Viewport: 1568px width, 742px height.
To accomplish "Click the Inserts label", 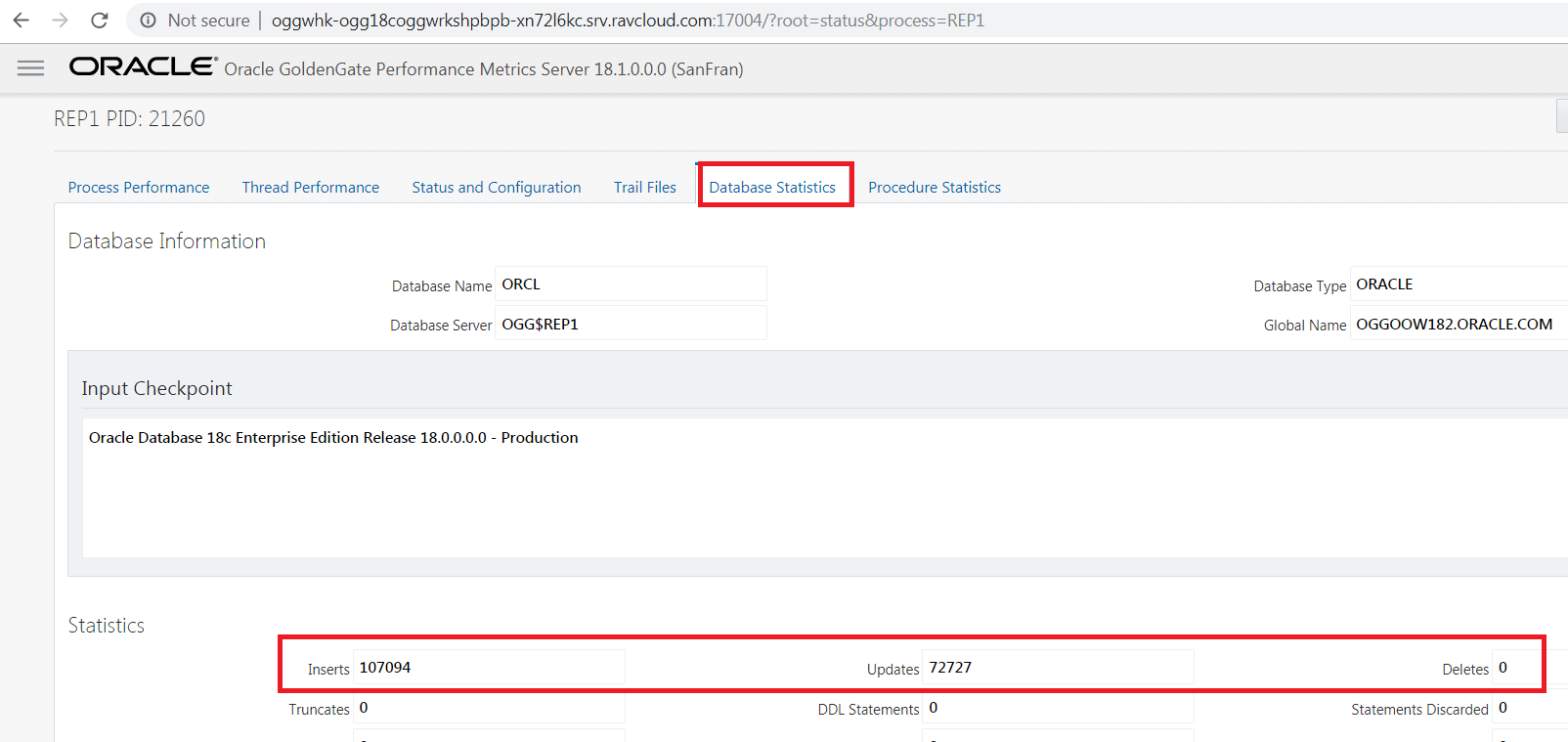I will coord(328,670).
